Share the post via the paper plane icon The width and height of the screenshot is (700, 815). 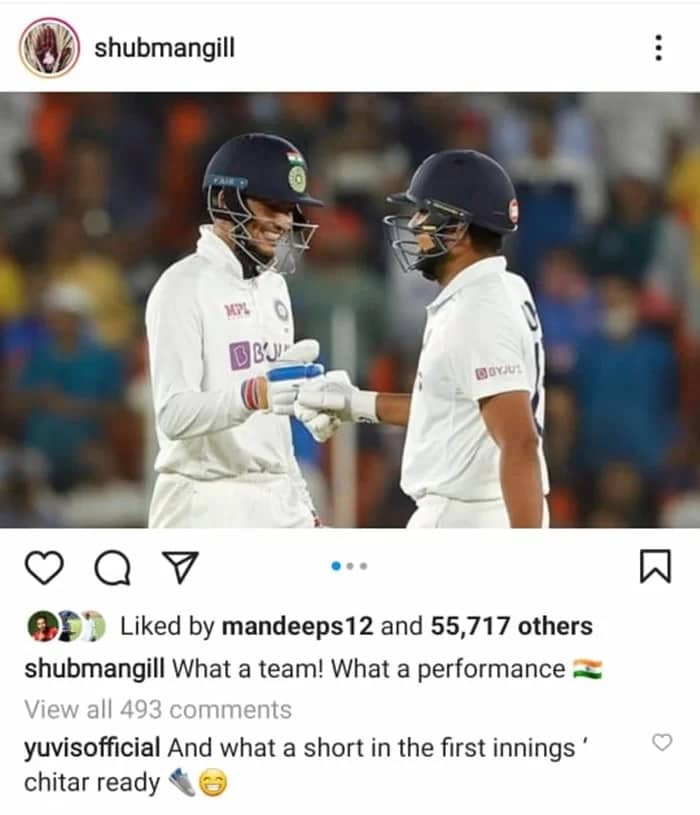coord(180,567)
